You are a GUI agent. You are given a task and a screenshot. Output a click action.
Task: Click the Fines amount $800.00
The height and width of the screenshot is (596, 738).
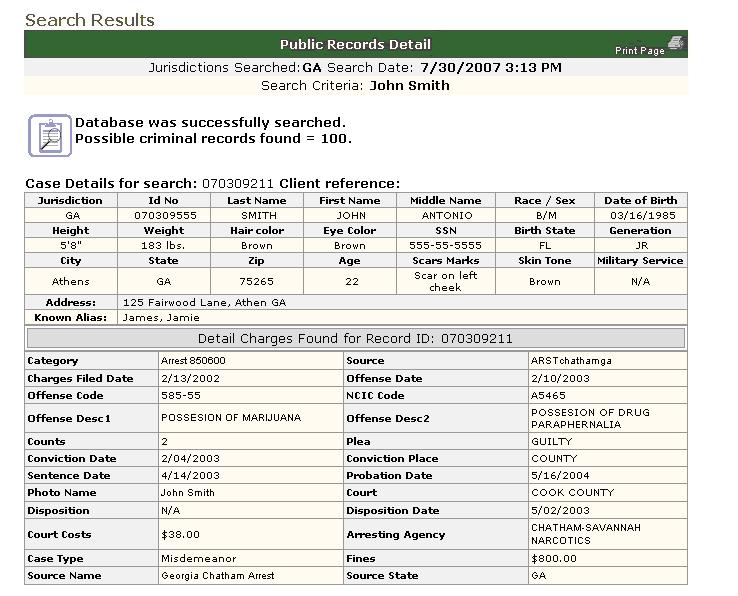click(554, 559)
